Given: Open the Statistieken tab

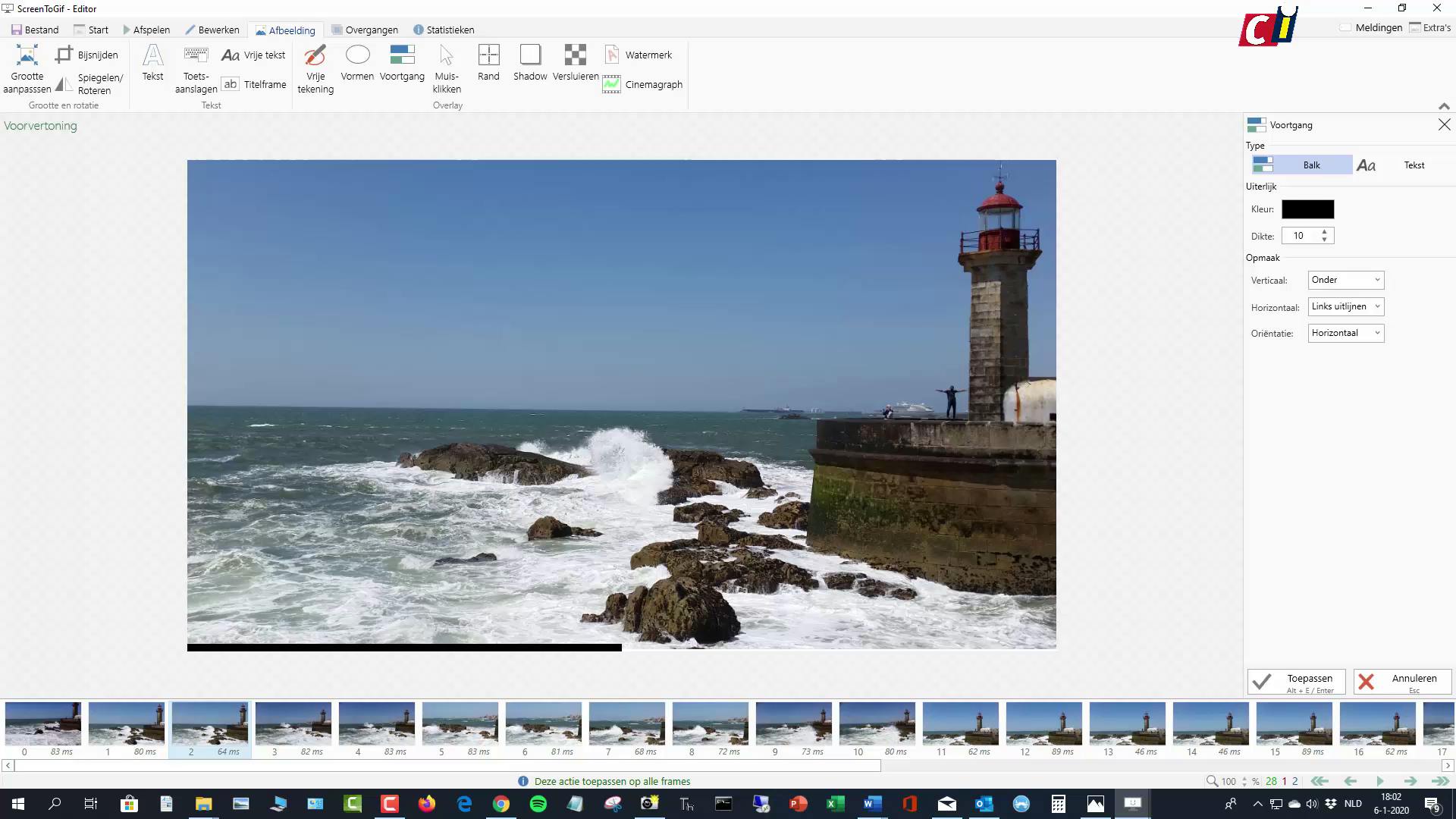Looking at the screenshot, I should click(x=444, y=30).
